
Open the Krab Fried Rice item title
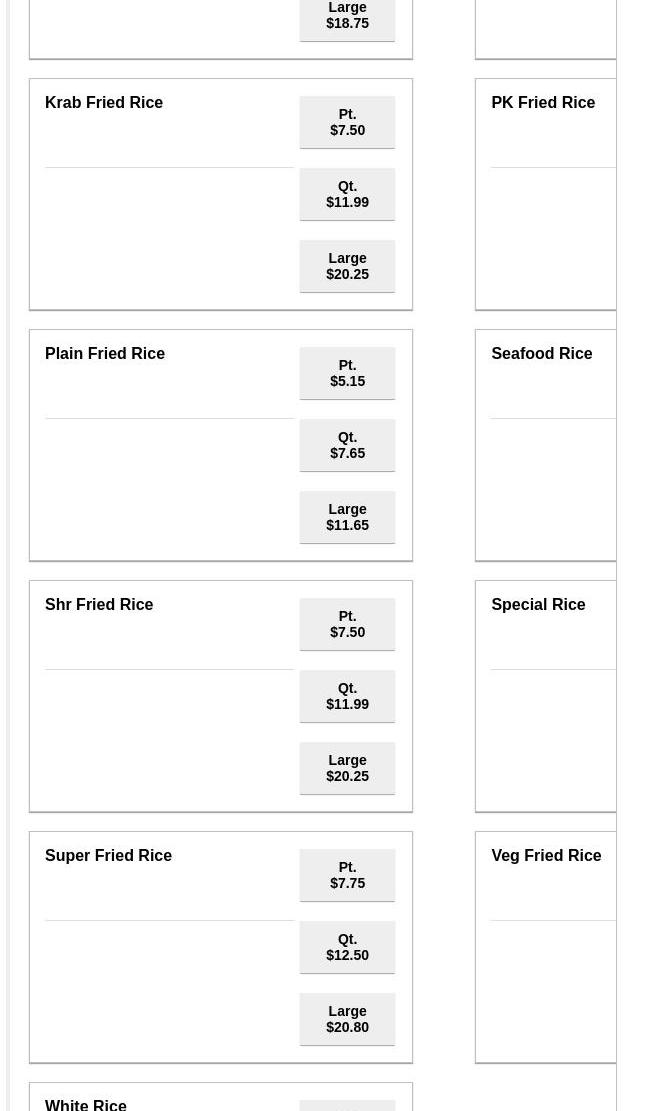click(104, 102)
